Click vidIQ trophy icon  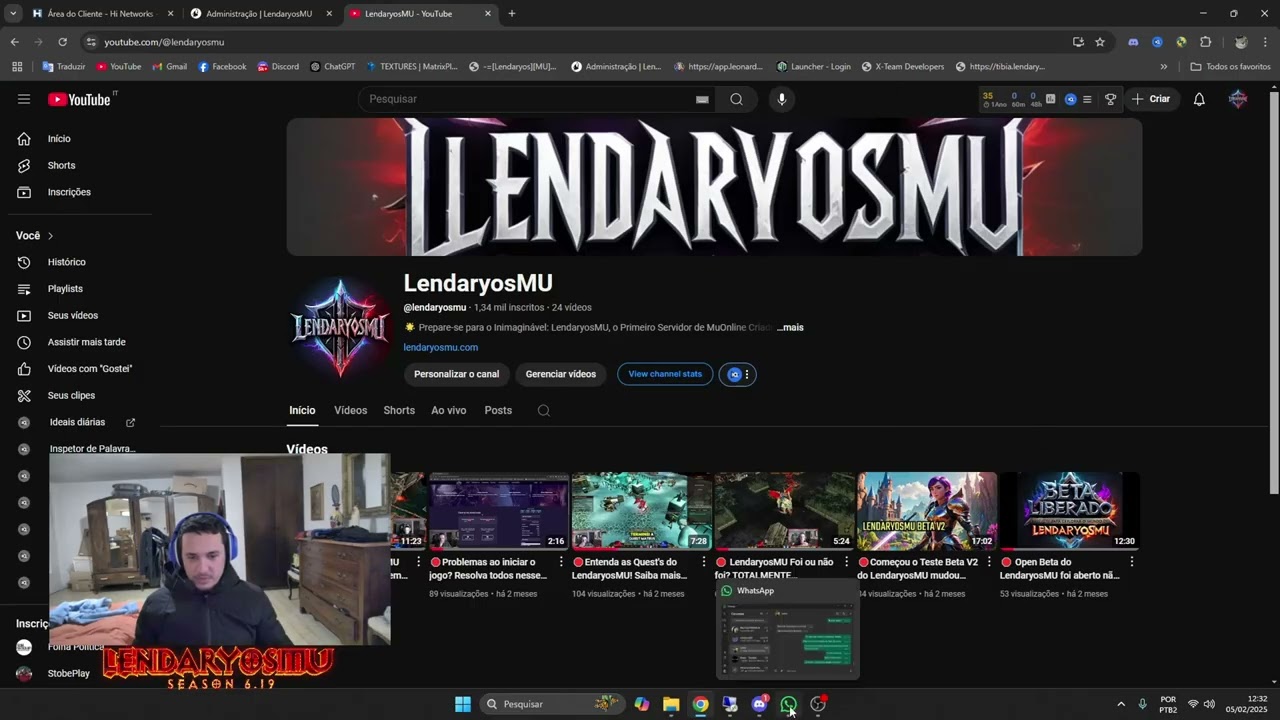[1110, 99]
